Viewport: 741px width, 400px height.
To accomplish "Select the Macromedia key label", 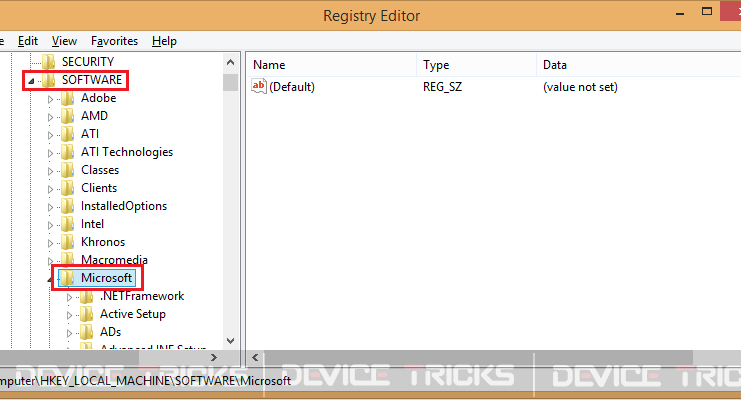I will [114, 260].
